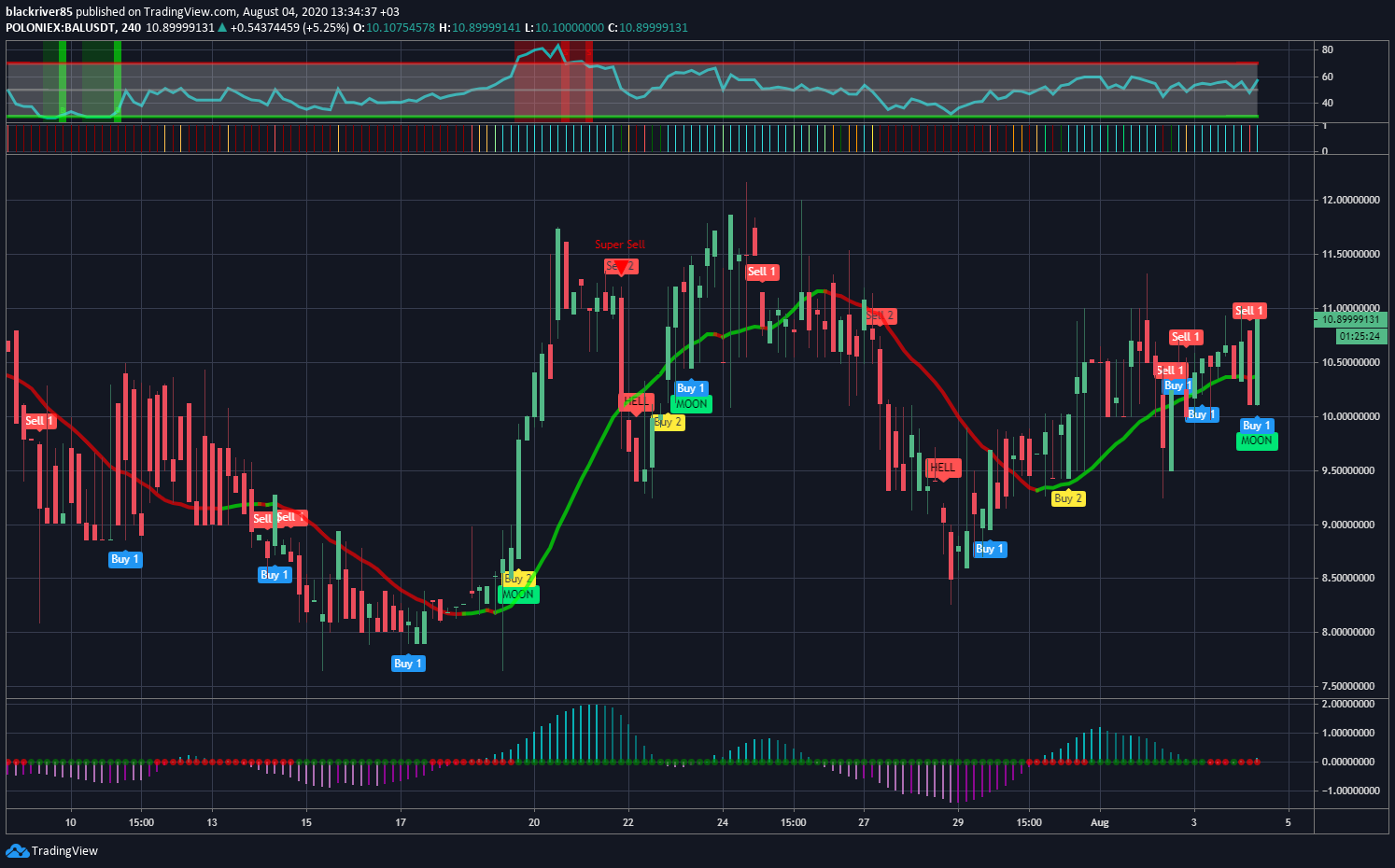Screen dimensions: 1395x868
Task: Click the 80 level on the oscillator scale
Action: (1328, 49)
